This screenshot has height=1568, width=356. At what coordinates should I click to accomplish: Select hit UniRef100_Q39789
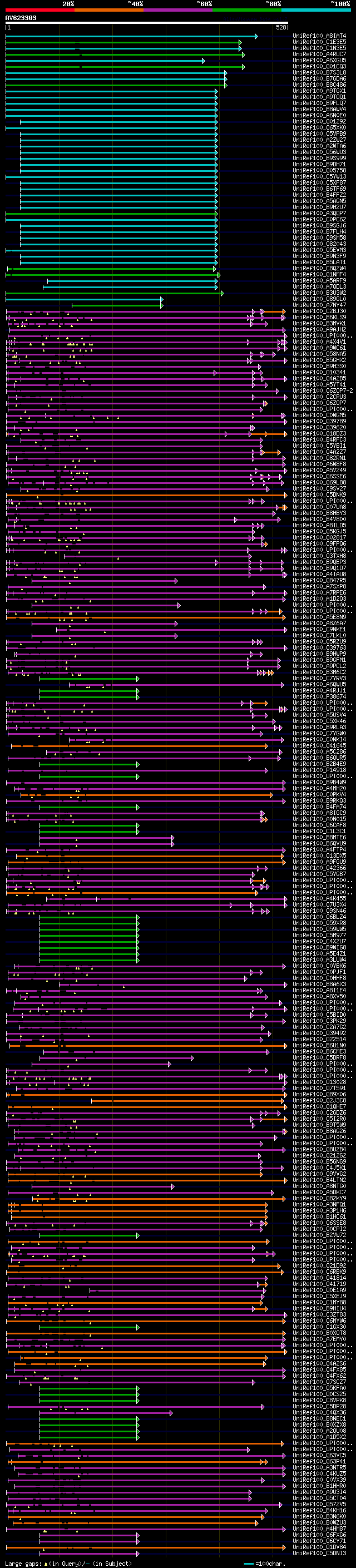coord(319,421)
